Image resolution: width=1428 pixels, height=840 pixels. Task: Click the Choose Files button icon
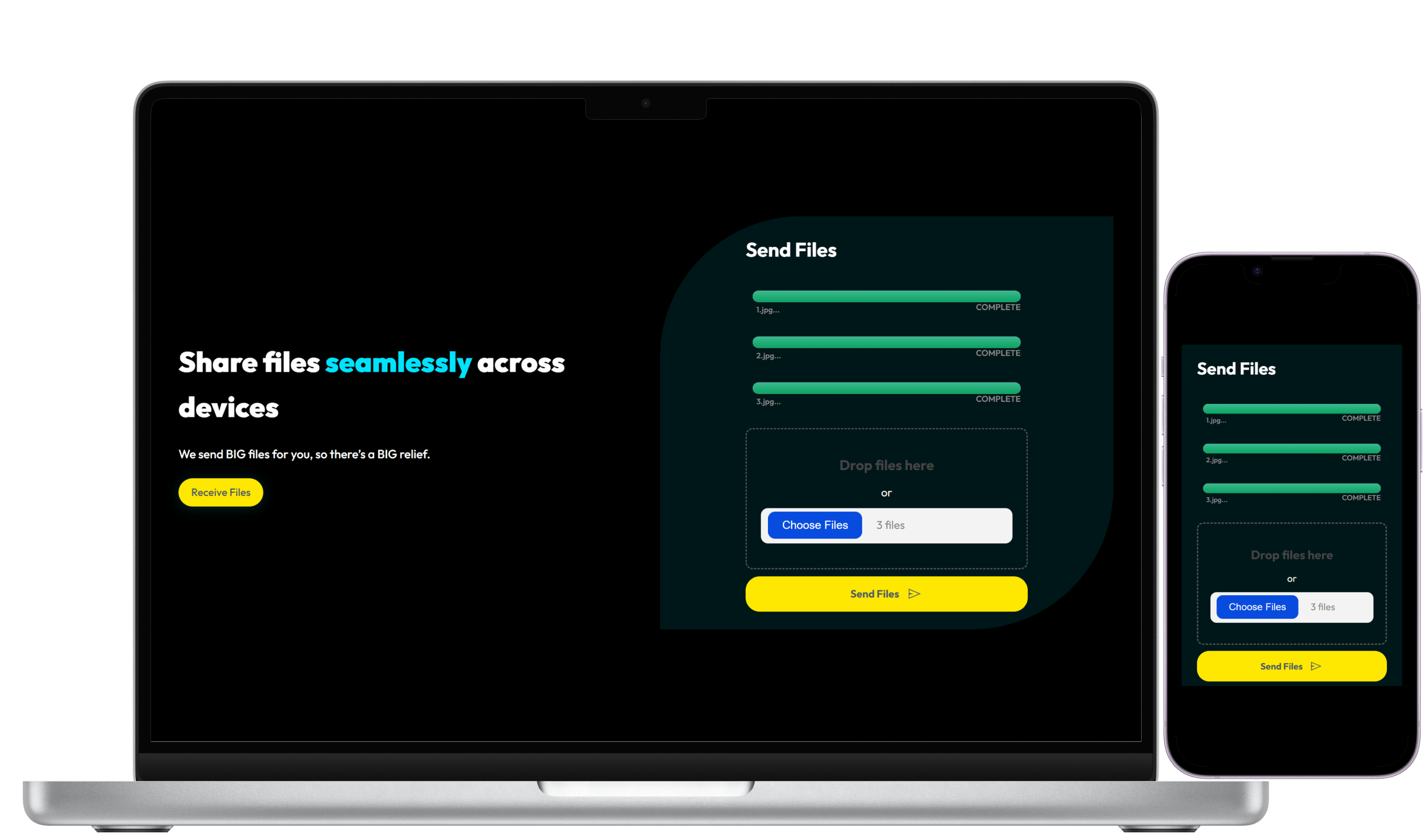(x=815, y=524)
